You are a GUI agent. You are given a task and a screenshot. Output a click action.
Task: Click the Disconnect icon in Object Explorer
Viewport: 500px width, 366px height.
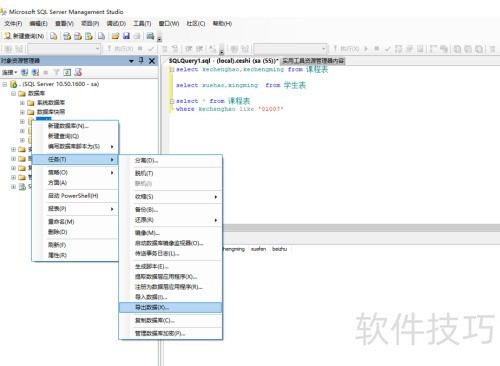[35, 72]
